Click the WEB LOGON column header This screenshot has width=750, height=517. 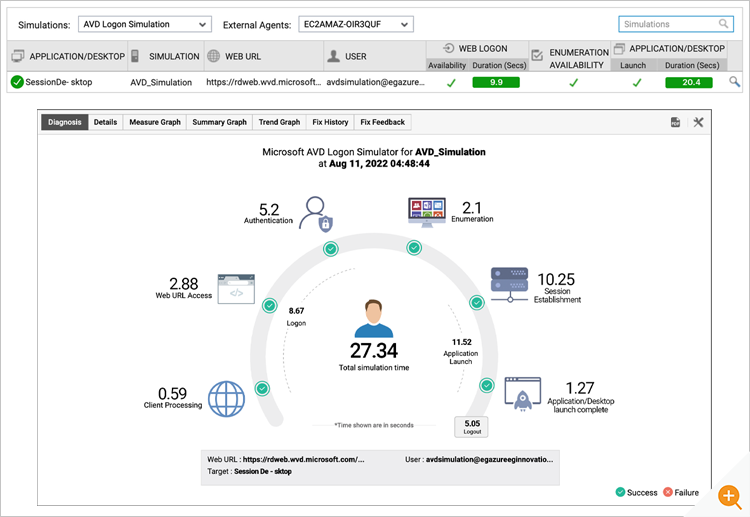pyautogui.click(x=477, y=48)
